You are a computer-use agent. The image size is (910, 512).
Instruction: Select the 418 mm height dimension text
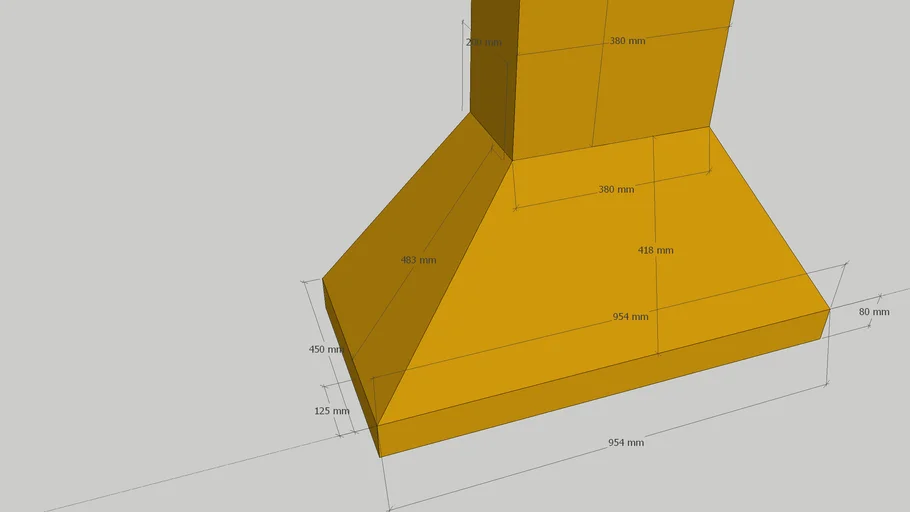656,250
